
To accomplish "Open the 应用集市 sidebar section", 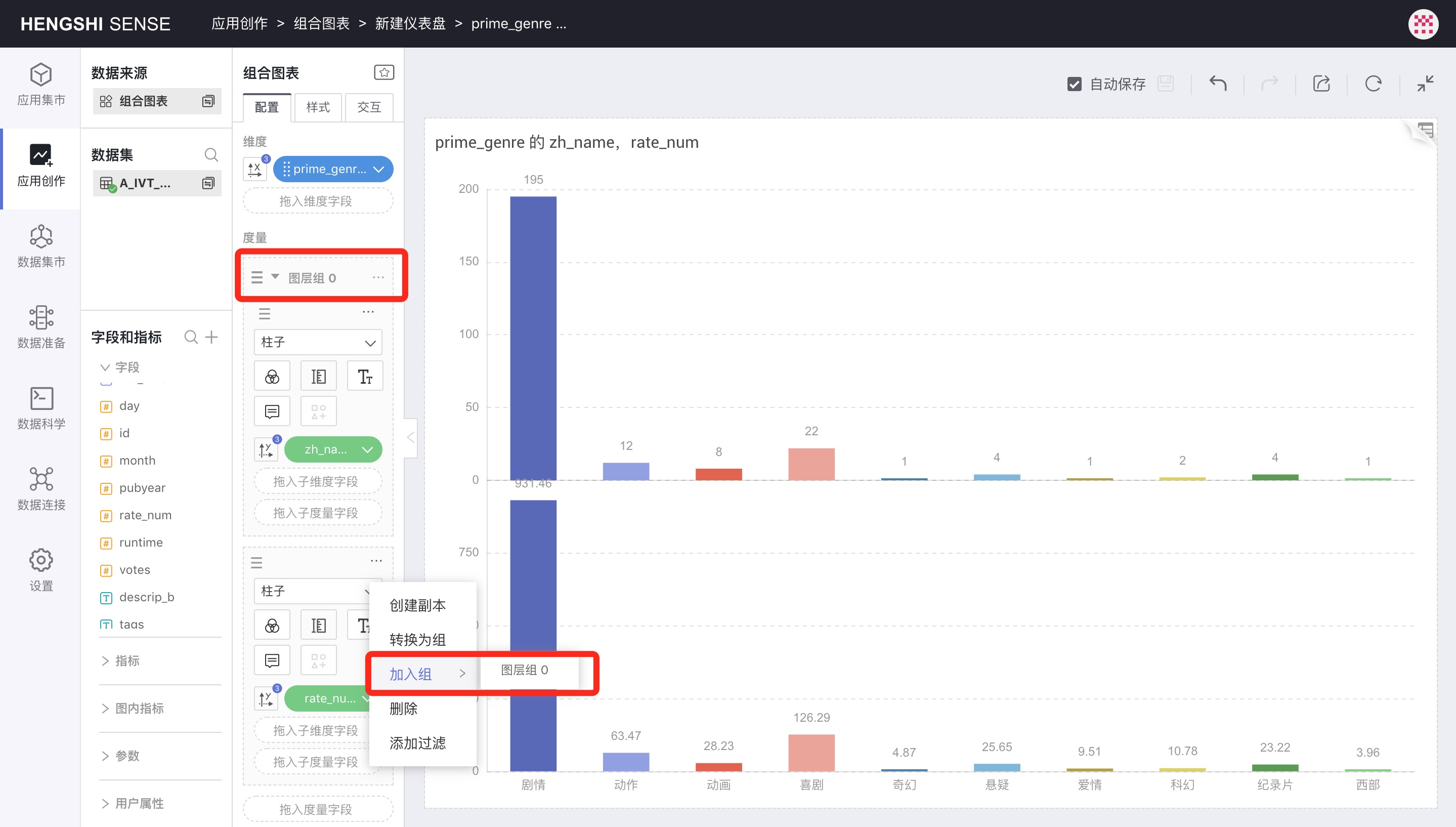I will click(41, 85).
